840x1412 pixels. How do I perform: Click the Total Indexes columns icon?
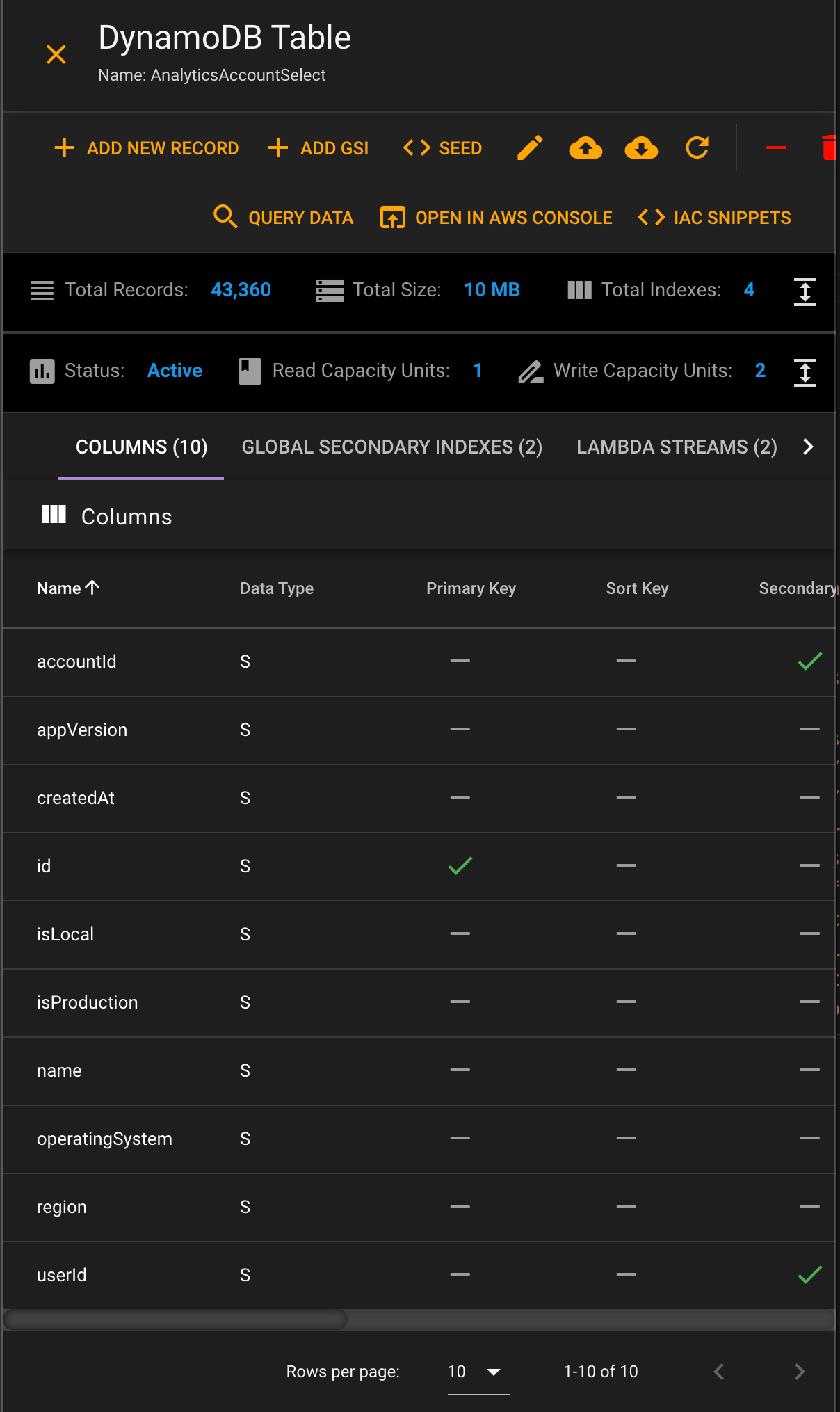click(579, 290)
